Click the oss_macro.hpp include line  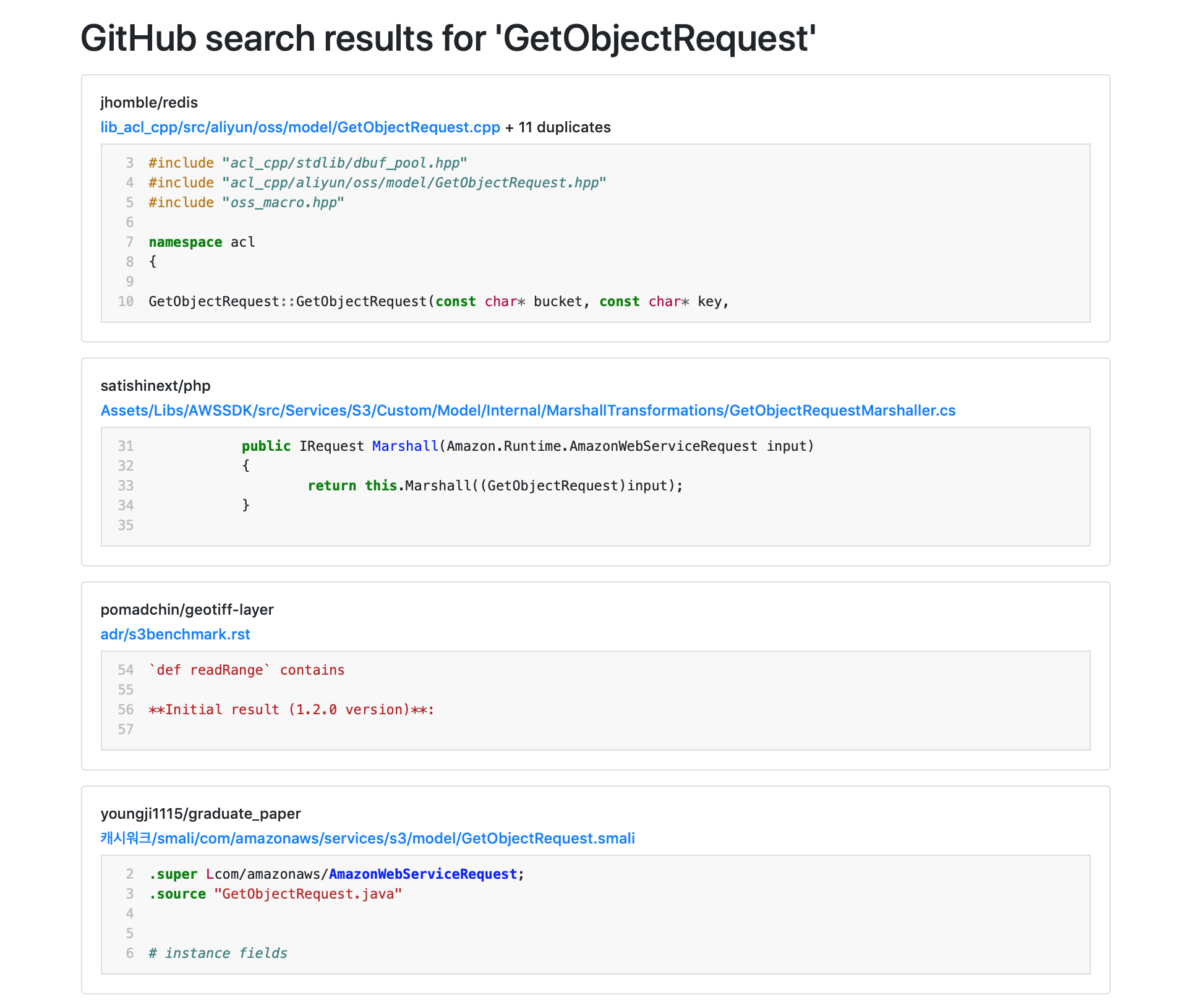click(x=246, y=203)
